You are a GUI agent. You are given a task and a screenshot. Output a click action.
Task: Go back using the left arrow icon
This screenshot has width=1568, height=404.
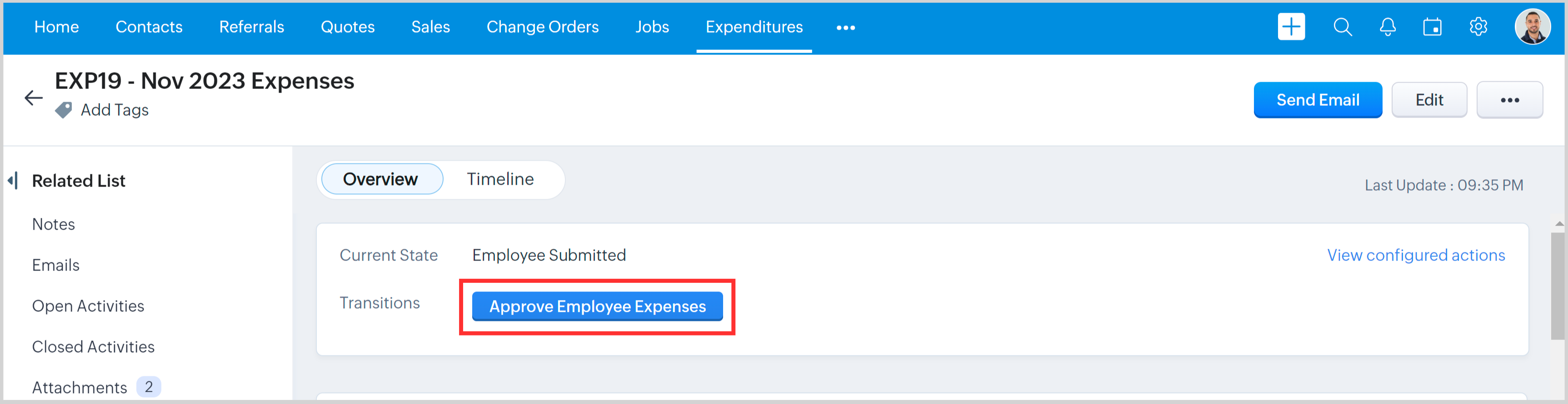[x=34, y=98]
